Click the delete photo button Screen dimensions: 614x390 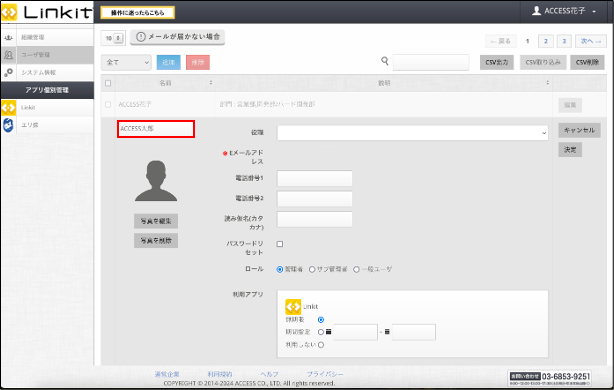click(156, 240)
